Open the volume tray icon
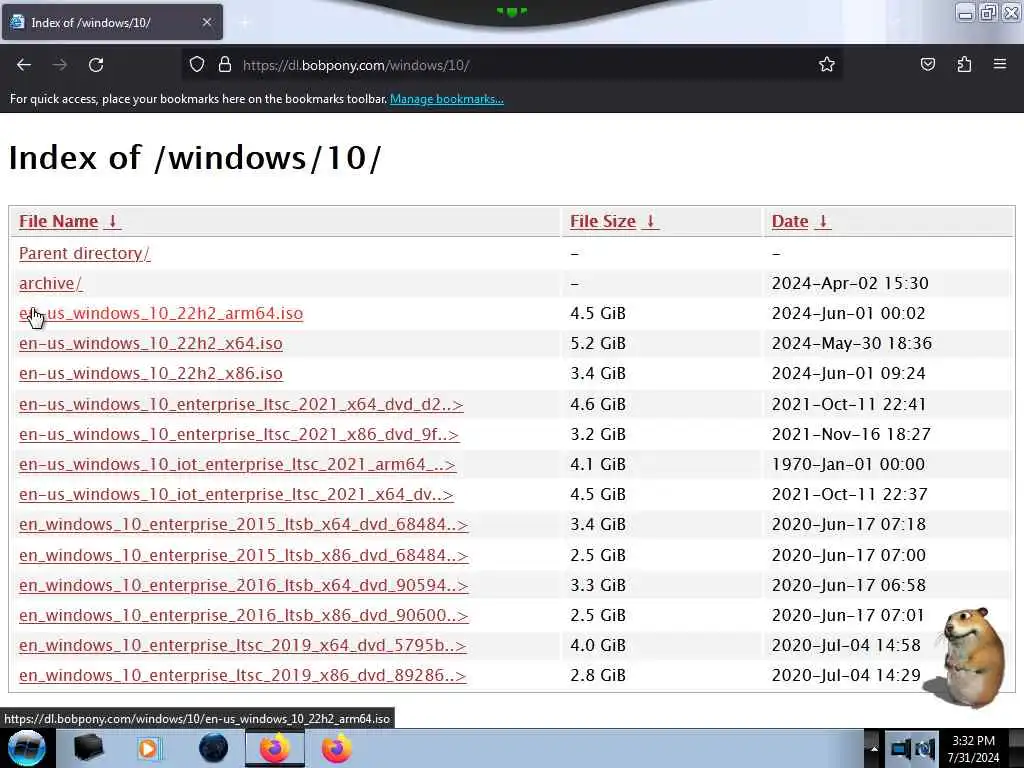1024x768 pixels. 925,748
